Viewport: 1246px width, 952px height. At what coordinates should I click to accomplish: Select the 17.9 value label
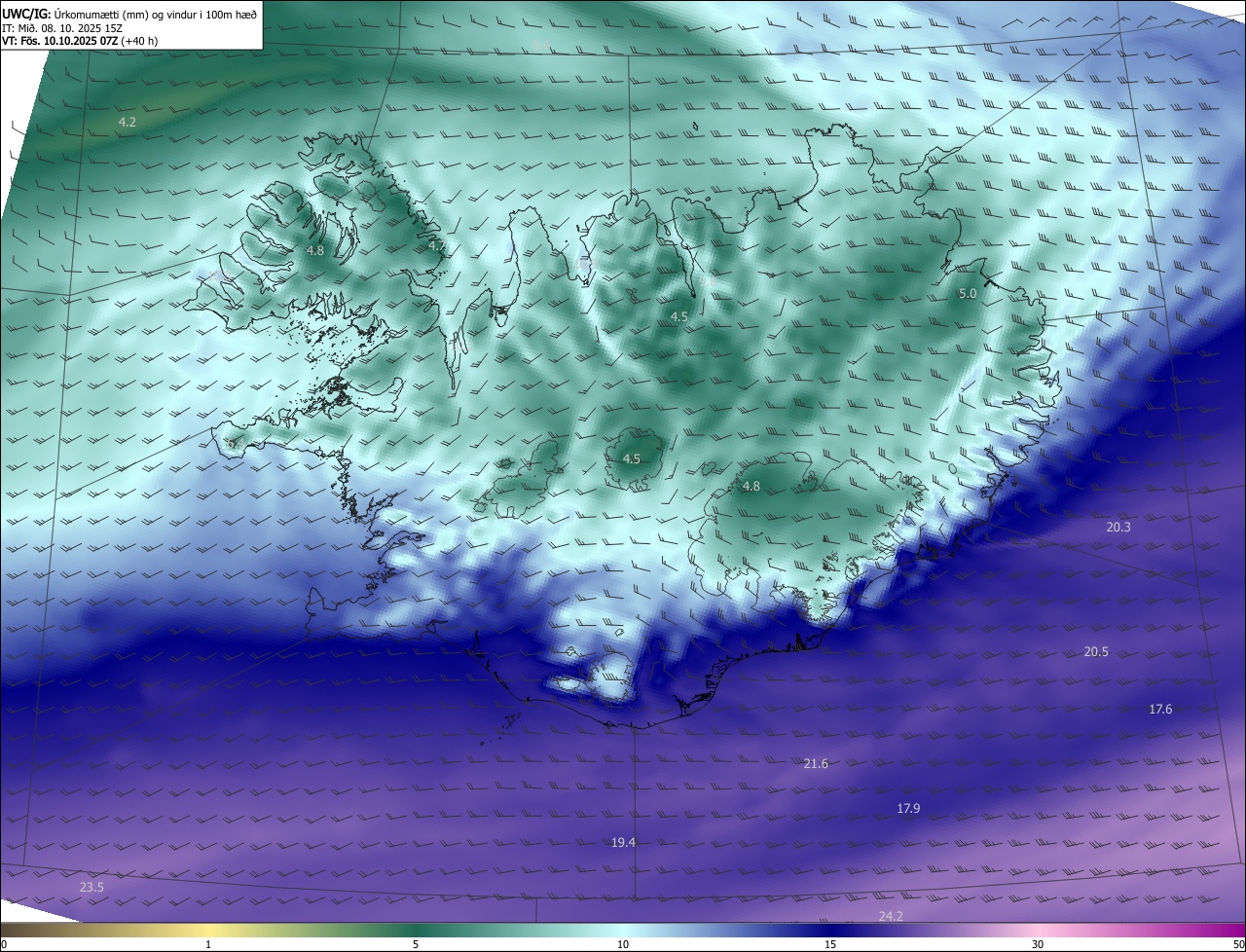coord(908,808)
